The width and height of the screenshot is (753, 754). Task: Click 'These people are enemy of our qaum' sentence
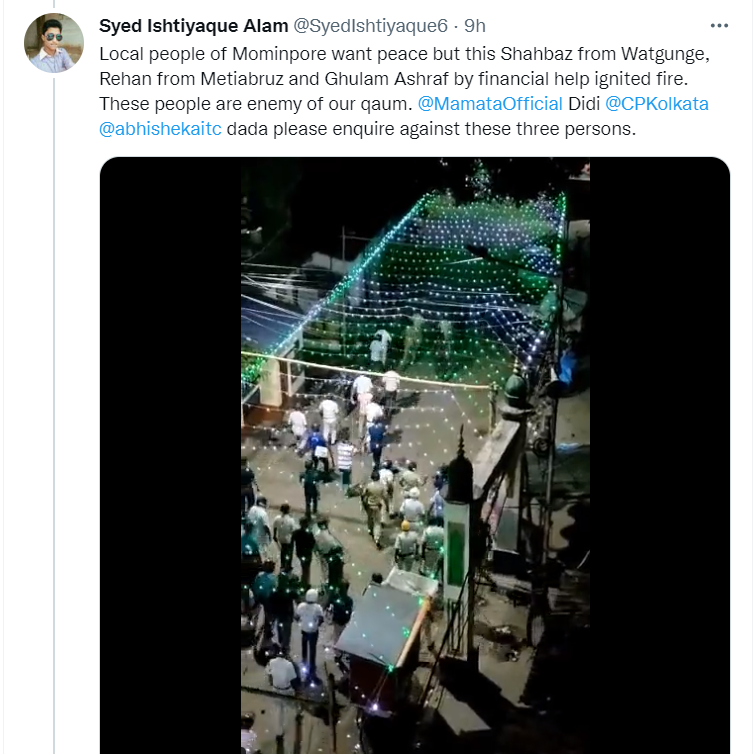pos(255,104)
